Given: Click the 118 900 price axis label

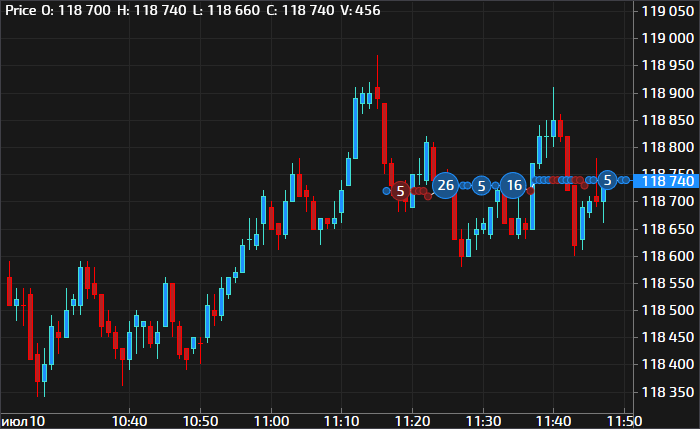Looking at the screenshot, I should [668, 93].
